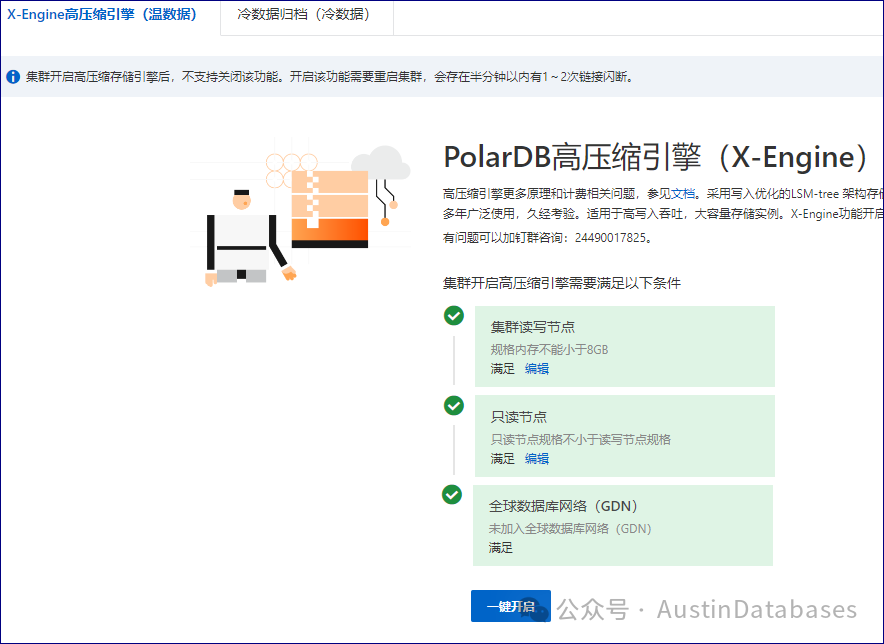Click the text 规格内存不能小于8GB

(x=549, y=350)
